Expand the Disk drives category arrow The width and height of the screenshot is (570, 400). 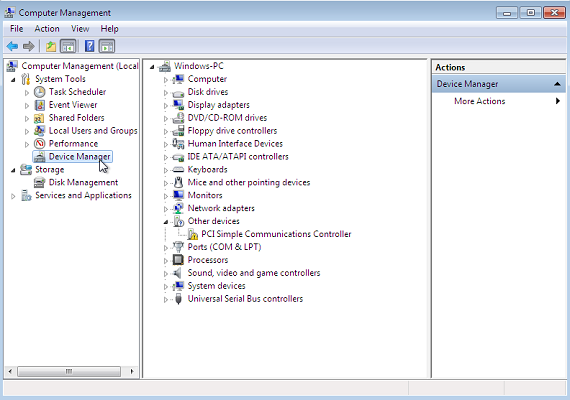(x=165, y=92)
